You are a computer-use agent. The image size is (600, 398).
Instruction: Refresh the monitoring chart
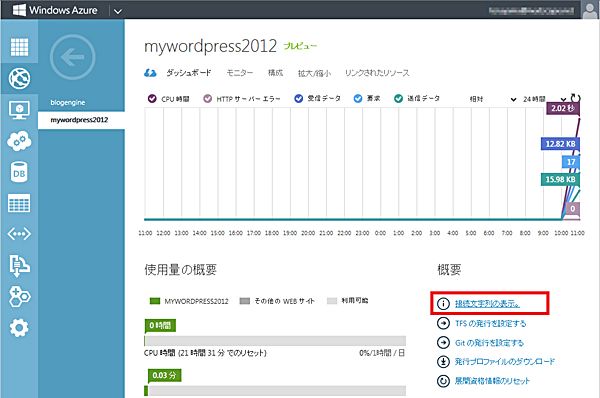point(576,98)
